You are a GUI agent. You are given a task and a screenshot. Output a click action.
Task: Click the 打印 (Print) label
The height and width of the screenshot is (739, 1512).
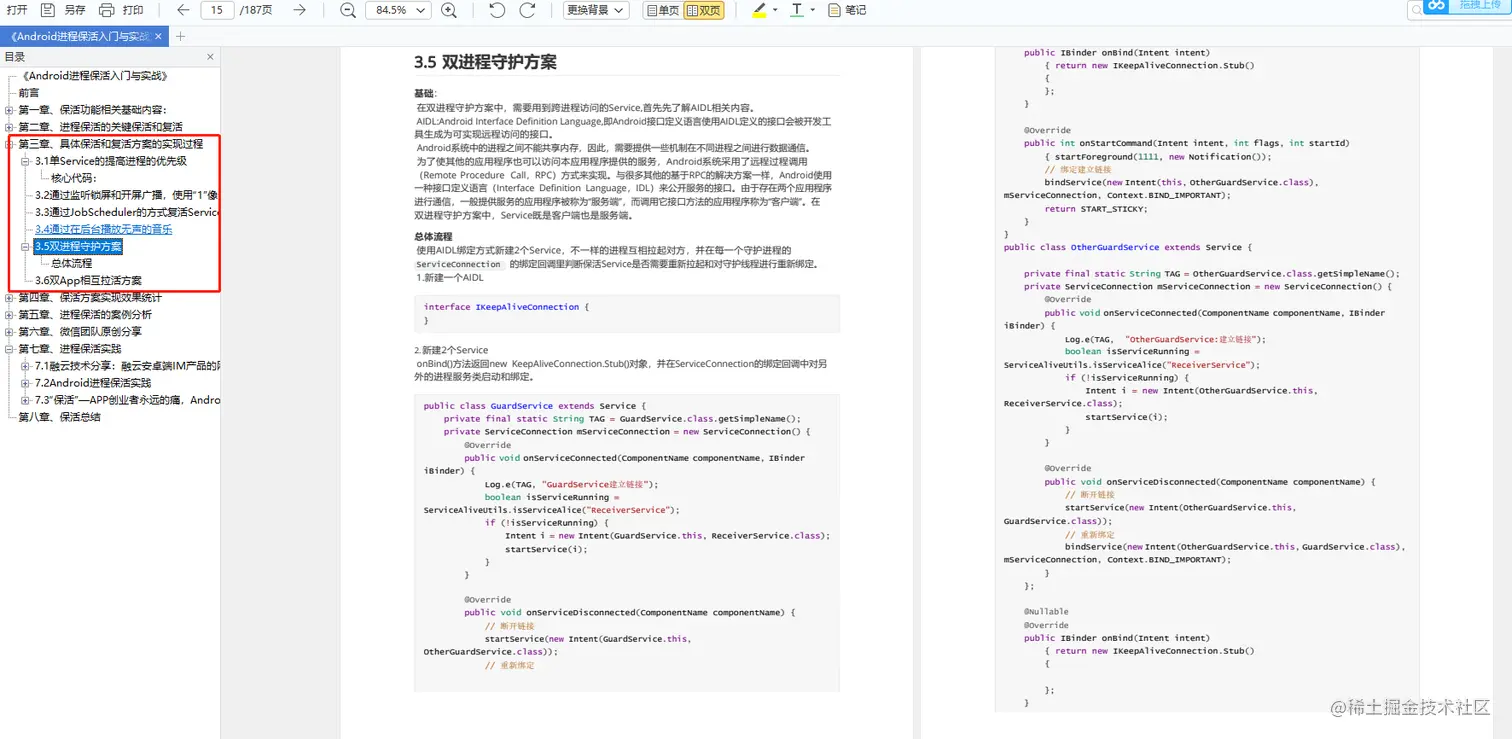coord(133,10)
